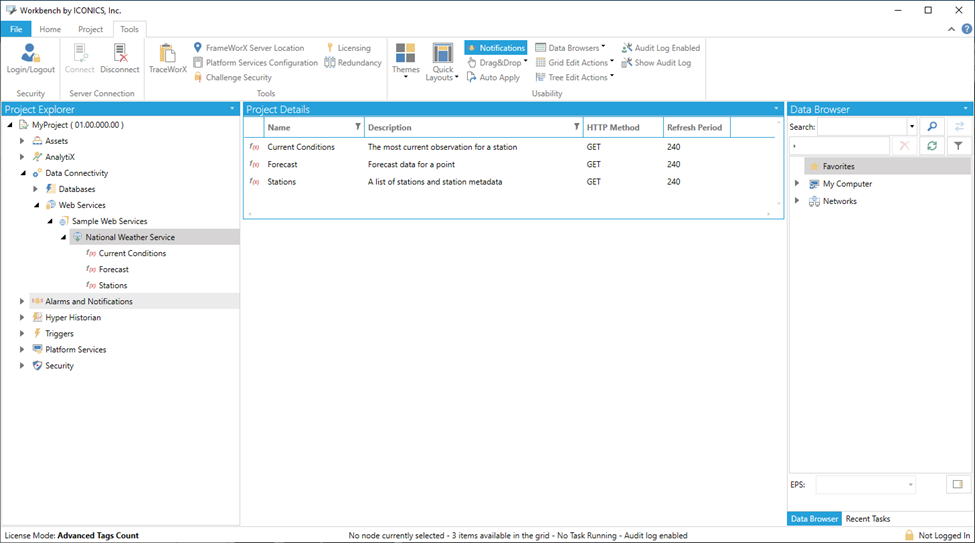The image size is (975, 543).
Task: Toggle Audit Log Enabled
Action: (x=660, y=48)
